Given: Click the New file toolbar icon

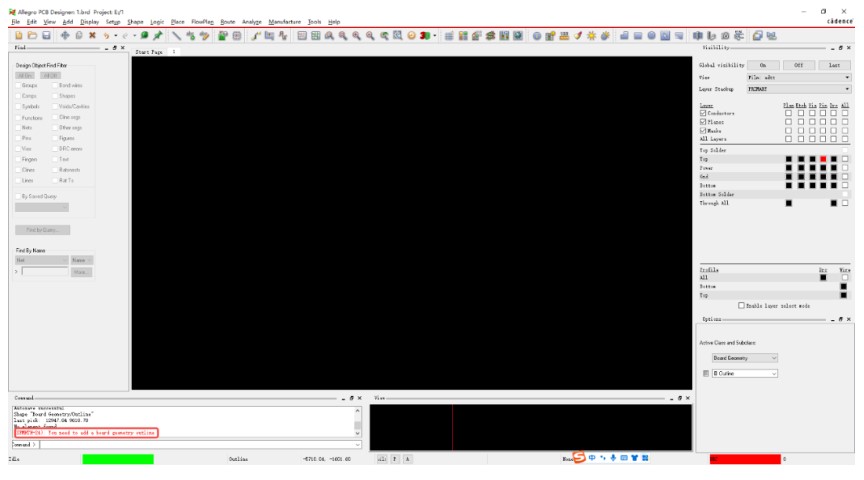Looking at the screenshot, I should [x=19, y=36].
